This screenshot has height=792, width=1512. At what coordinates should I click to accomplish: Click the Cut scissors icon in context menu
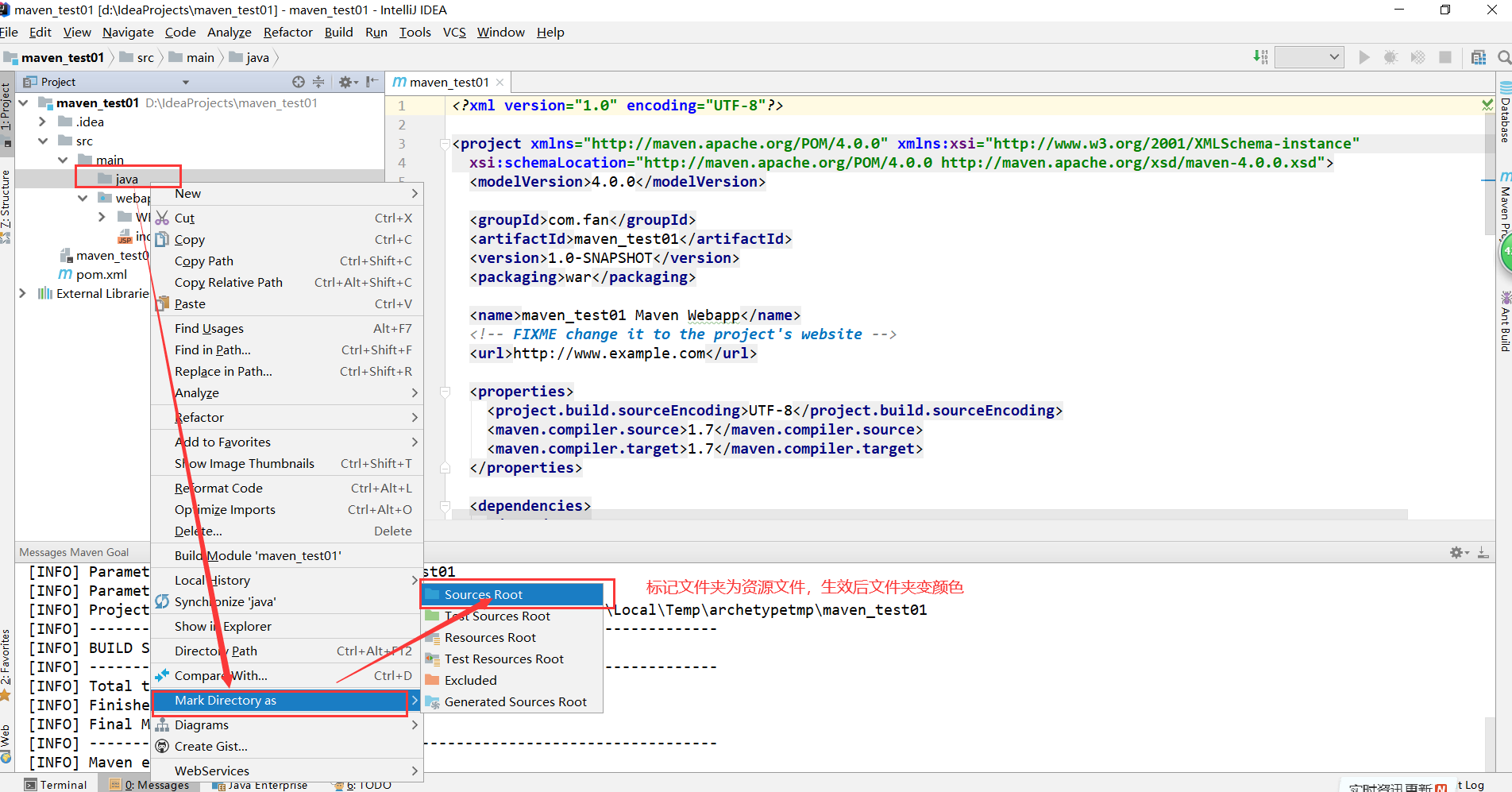(x=162, y=218)
